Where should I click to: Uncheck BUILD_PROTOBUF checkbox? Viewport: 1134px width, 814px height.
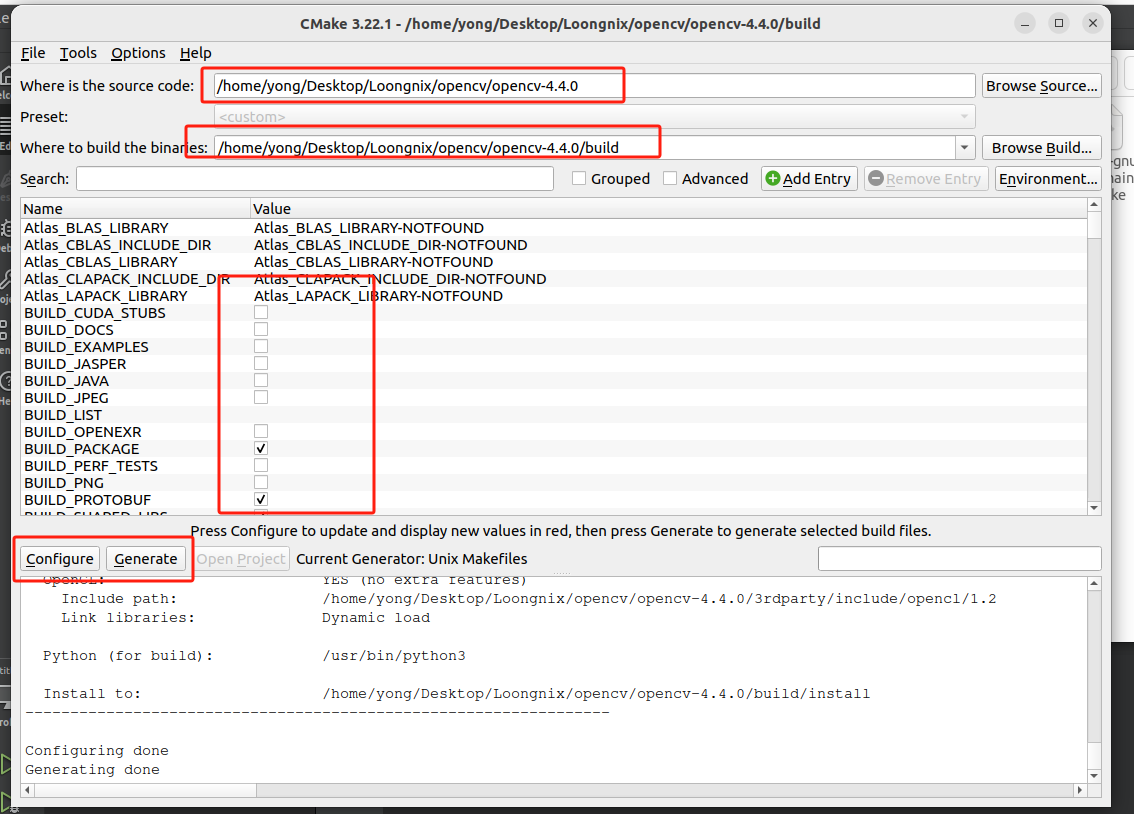[261, 500]
